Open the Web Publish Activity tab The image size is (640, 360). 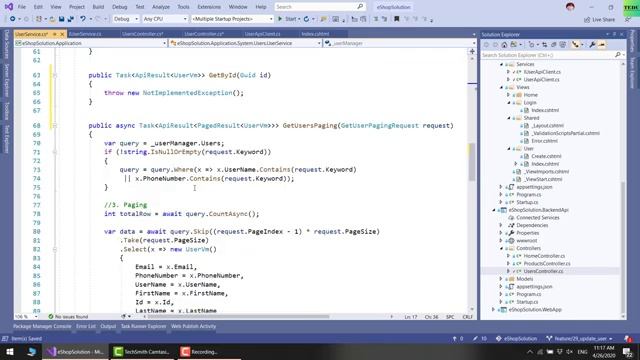point(193,326)
